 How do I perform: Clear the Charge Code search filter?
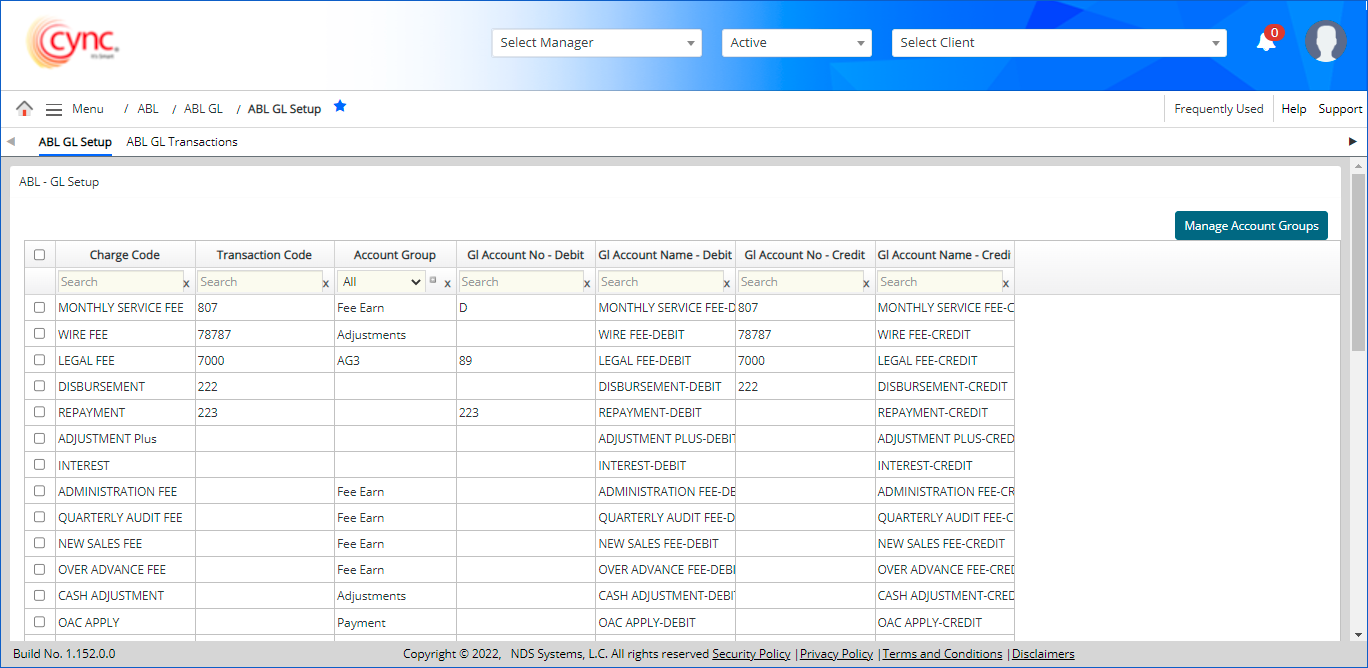pyautogui.click(x=186, y=284)
